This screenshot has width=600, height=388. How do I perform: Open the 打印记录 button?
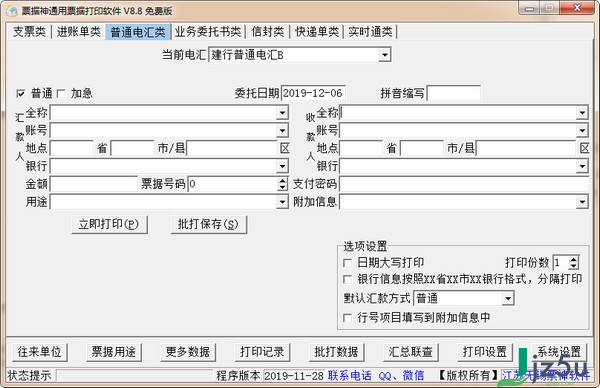tap(262, 352)
